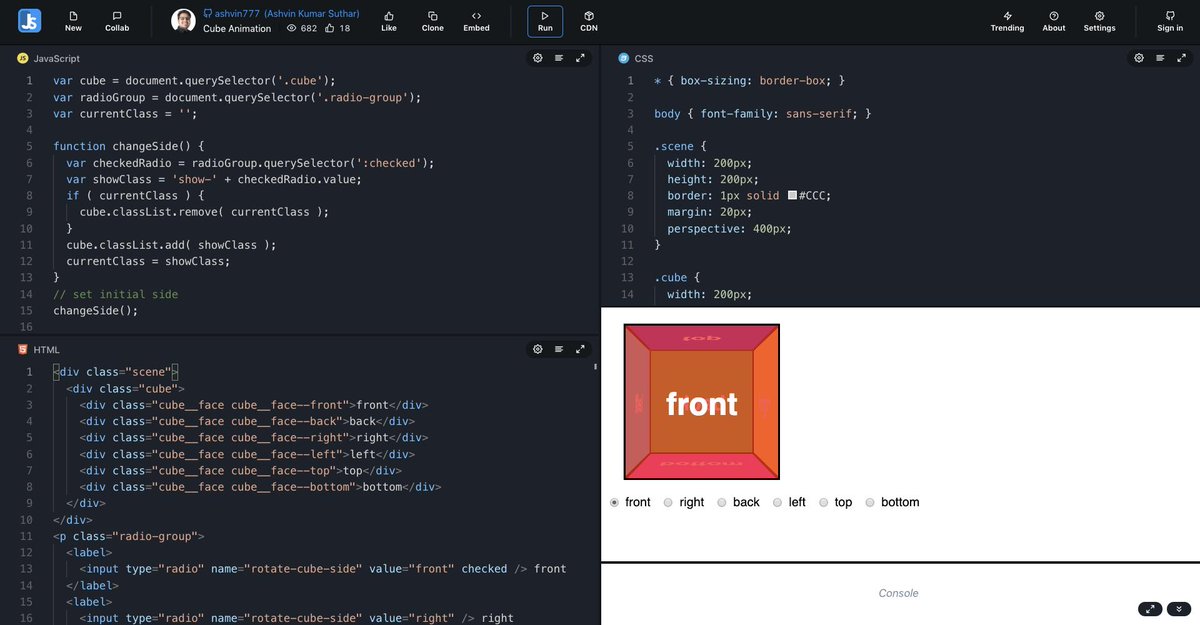Click the CSS panel title
1200x625 pixels.
[x=644, y=59]
